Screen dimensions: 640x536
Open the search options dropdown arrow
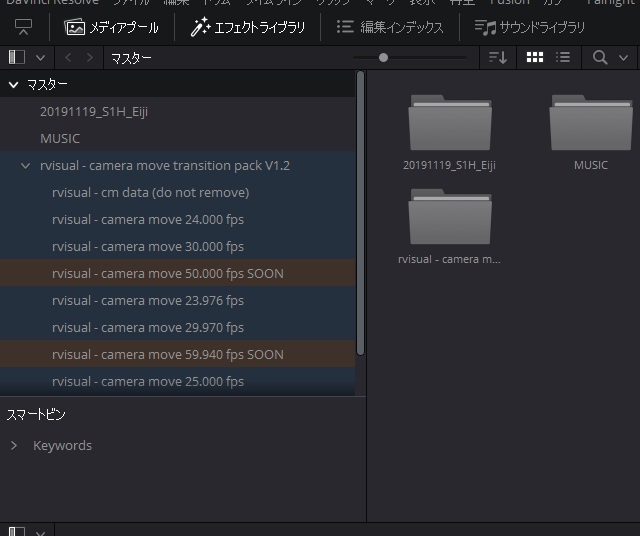(623, 58)
